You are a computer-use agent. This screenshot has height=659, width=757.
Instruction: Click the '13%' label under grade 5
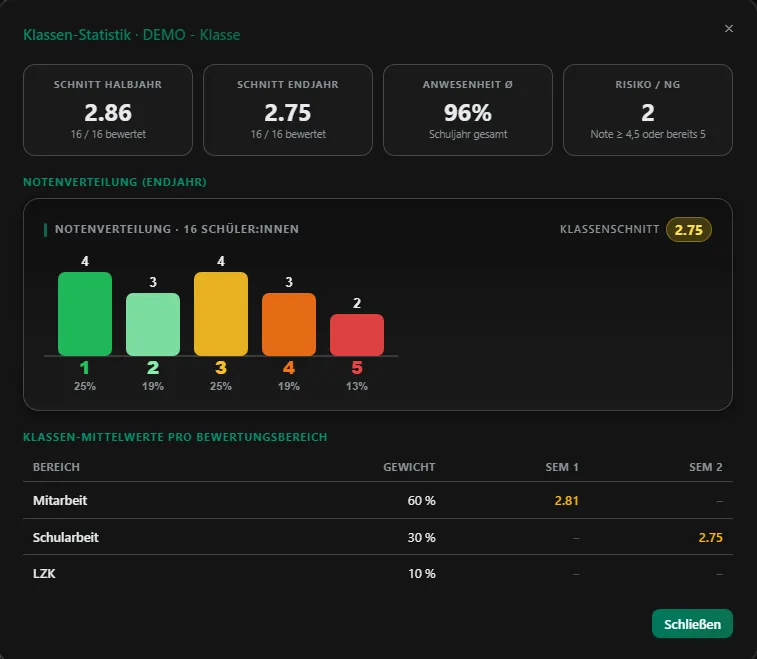pos(357,386)
